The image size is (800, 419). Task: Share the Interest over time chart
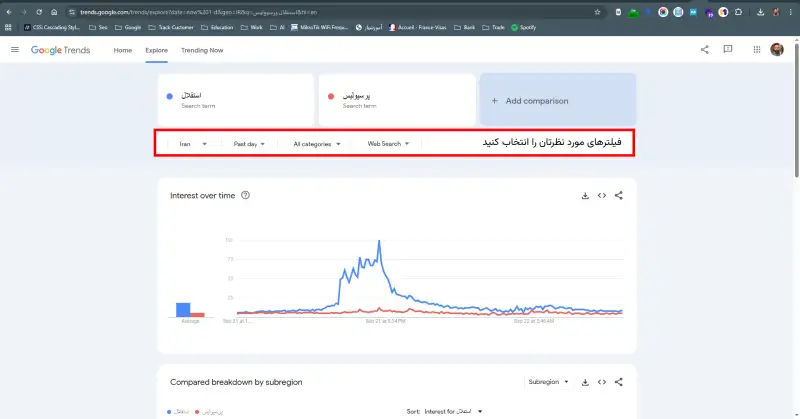tap(619, 196)
